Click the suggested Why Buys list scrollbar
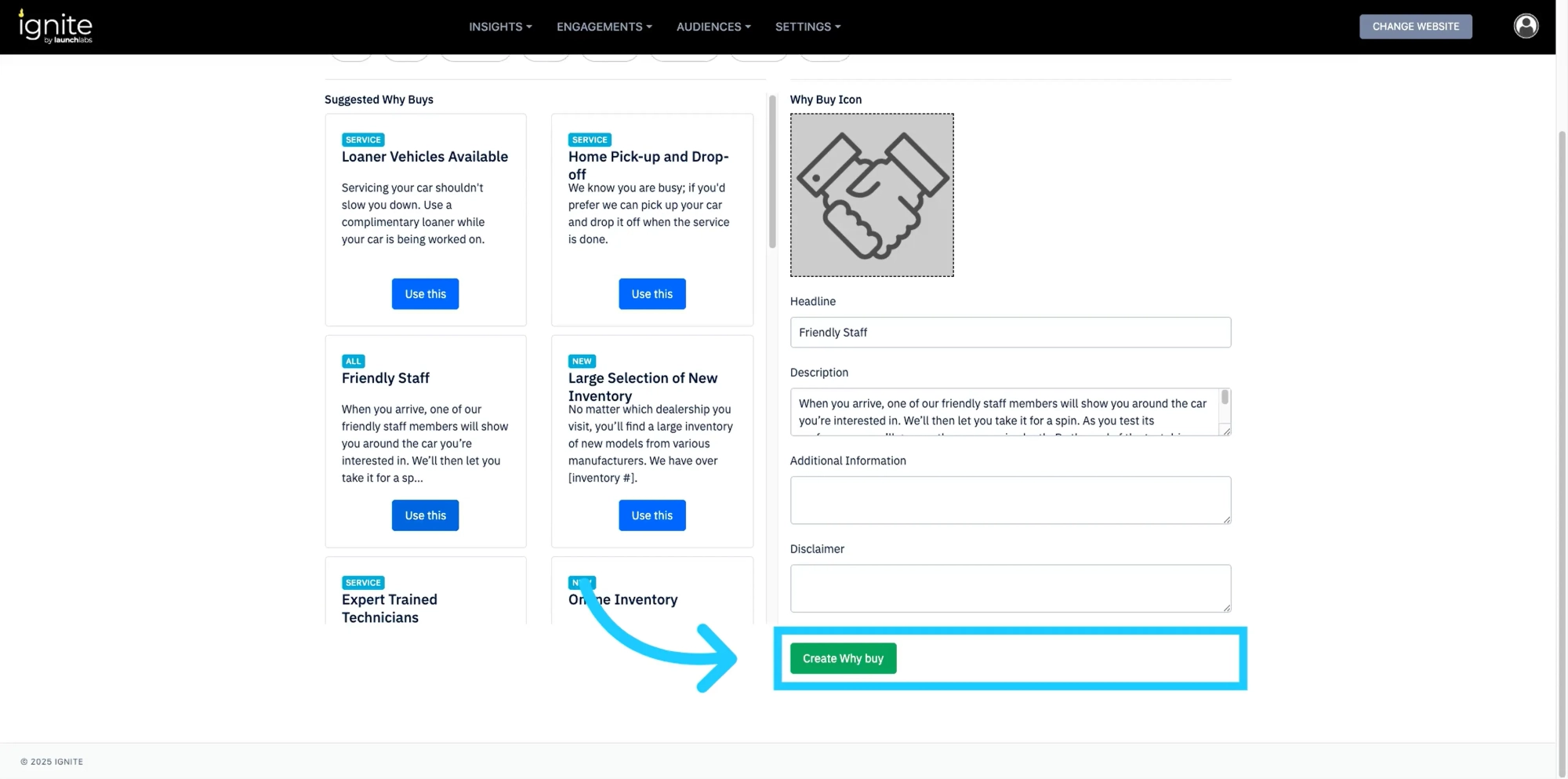 click(x=772, y=172)
